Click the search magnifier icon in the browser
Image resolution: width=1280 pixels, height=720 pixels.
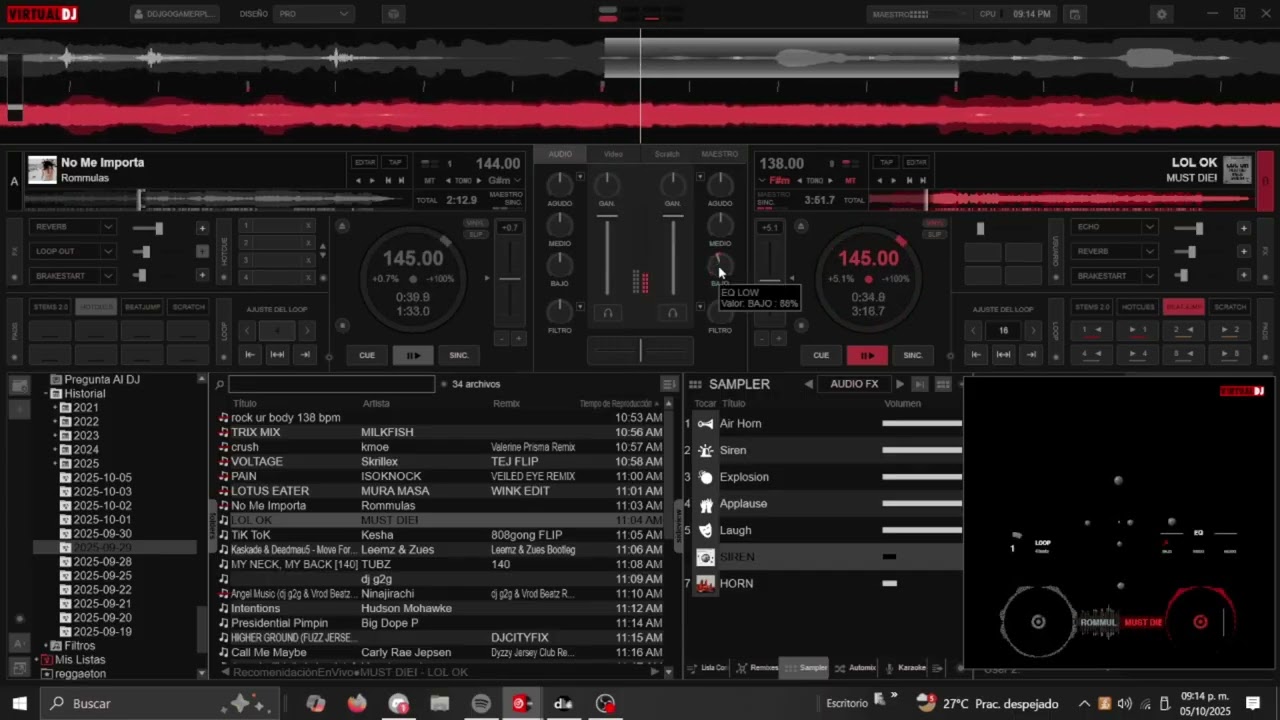point(219,385)
